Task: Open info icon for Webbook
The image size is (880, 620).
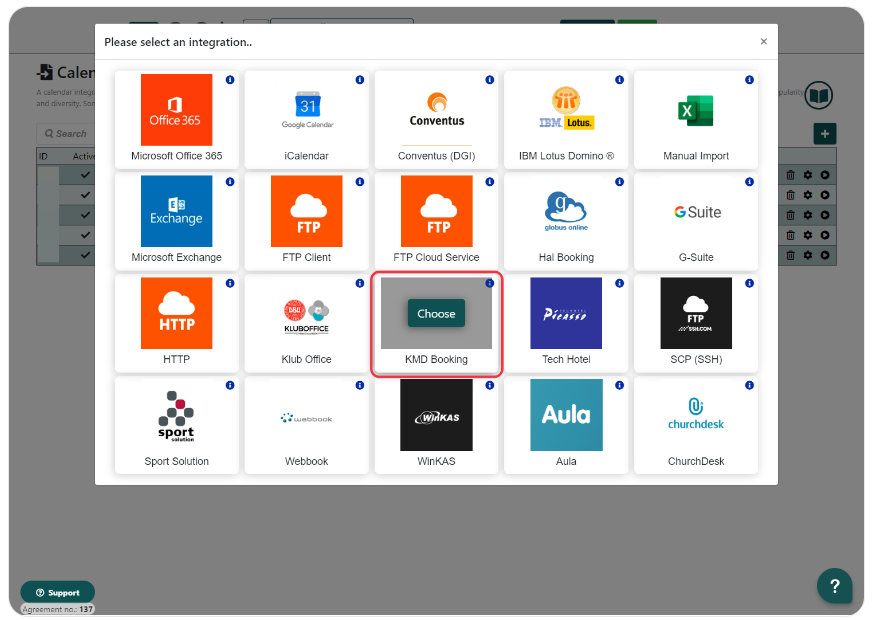Action: point(360,385)
